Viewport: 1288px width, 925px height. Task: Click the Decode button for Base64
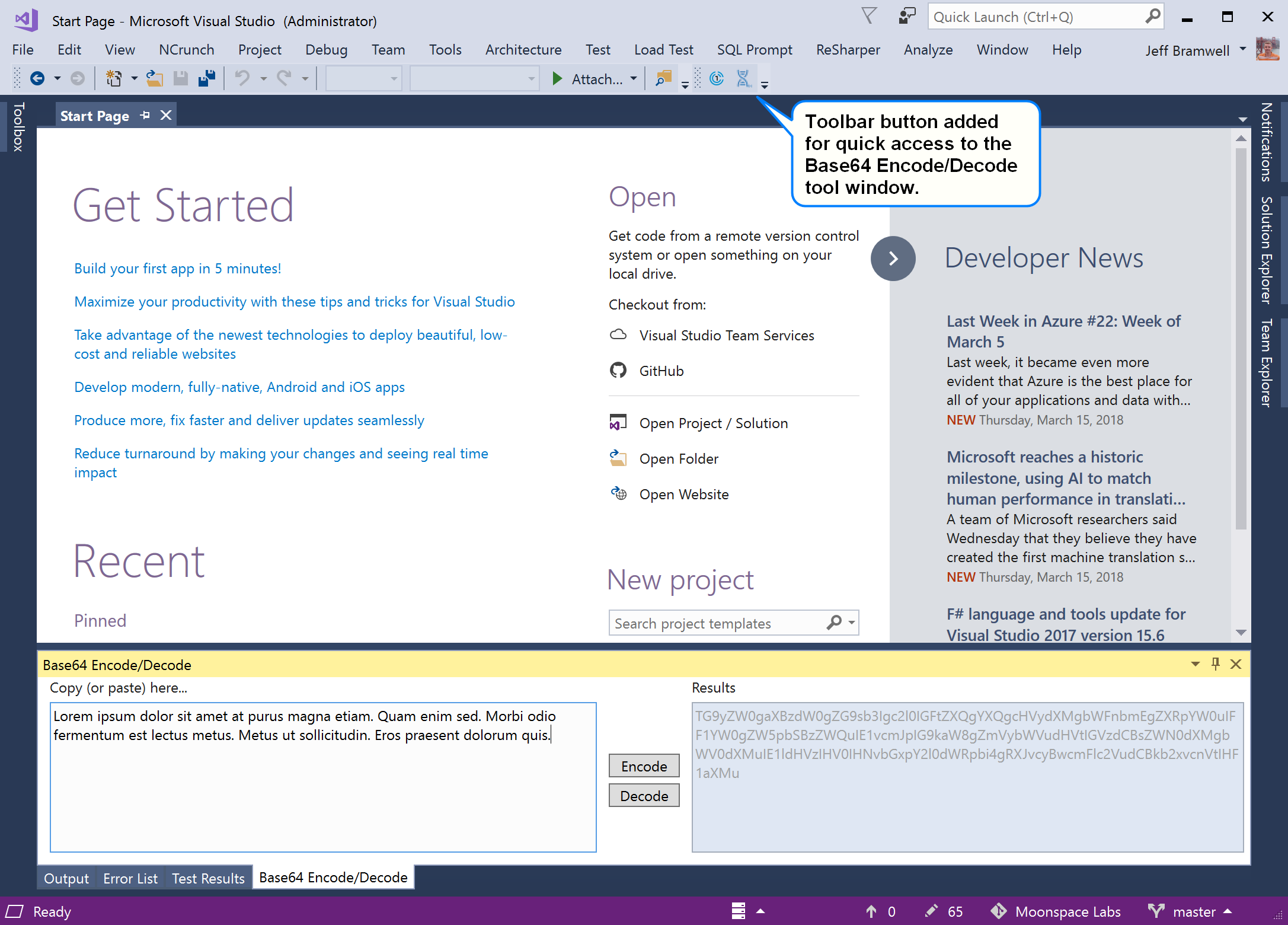(x=644, y=795)
